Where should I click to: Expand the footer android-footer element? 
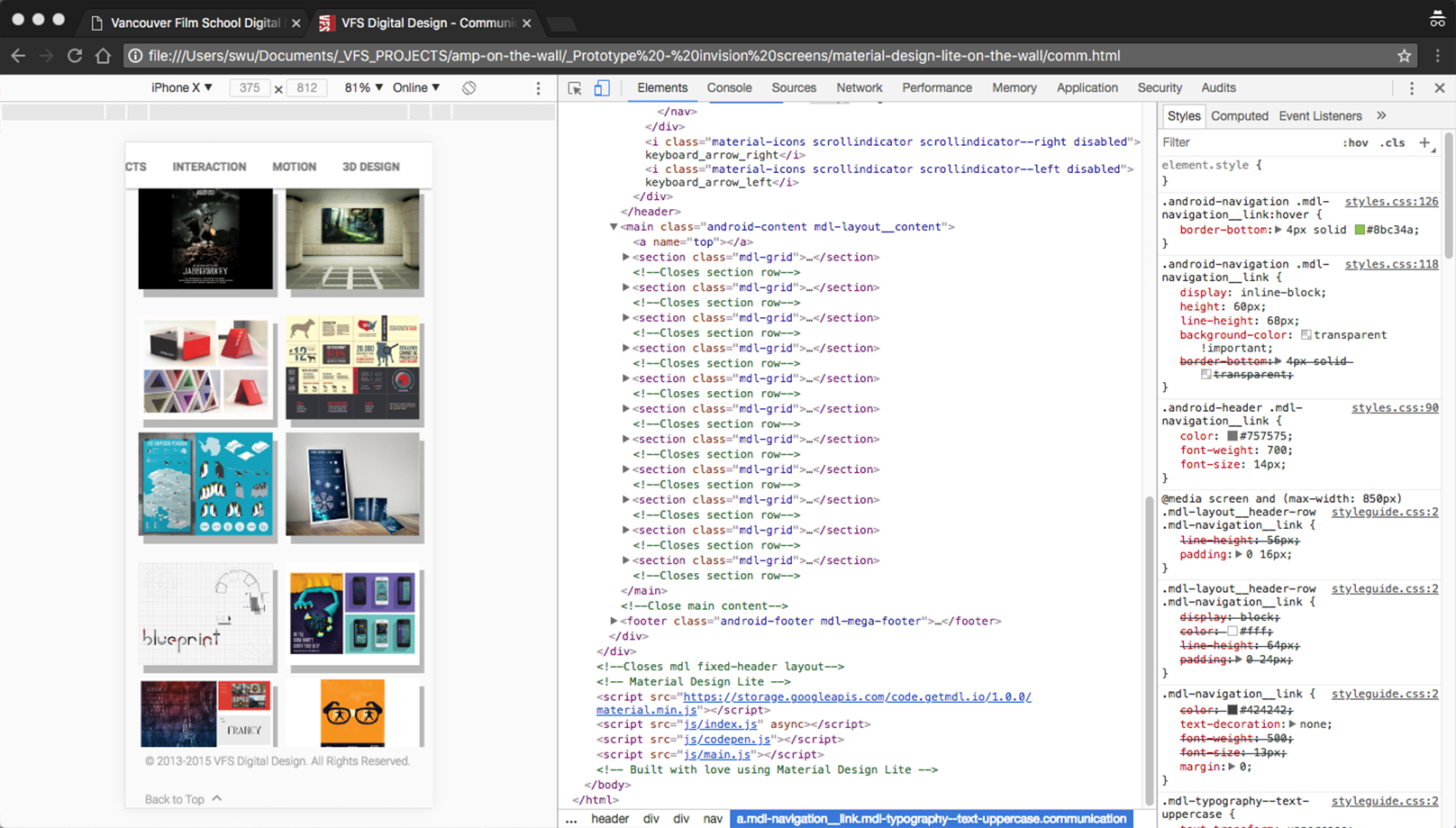[x=614, y=621]
